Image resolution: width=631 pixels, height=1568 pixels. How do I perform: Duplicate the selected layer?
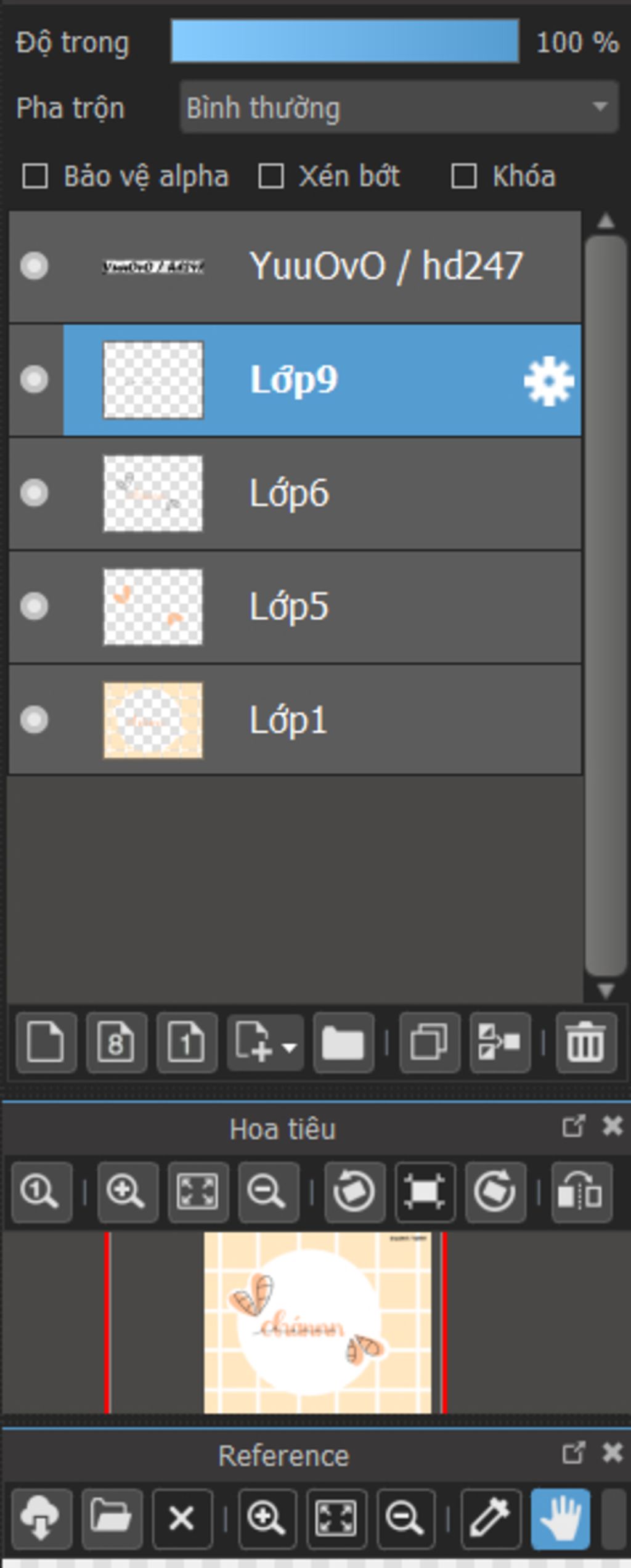tap(429, 1042)
